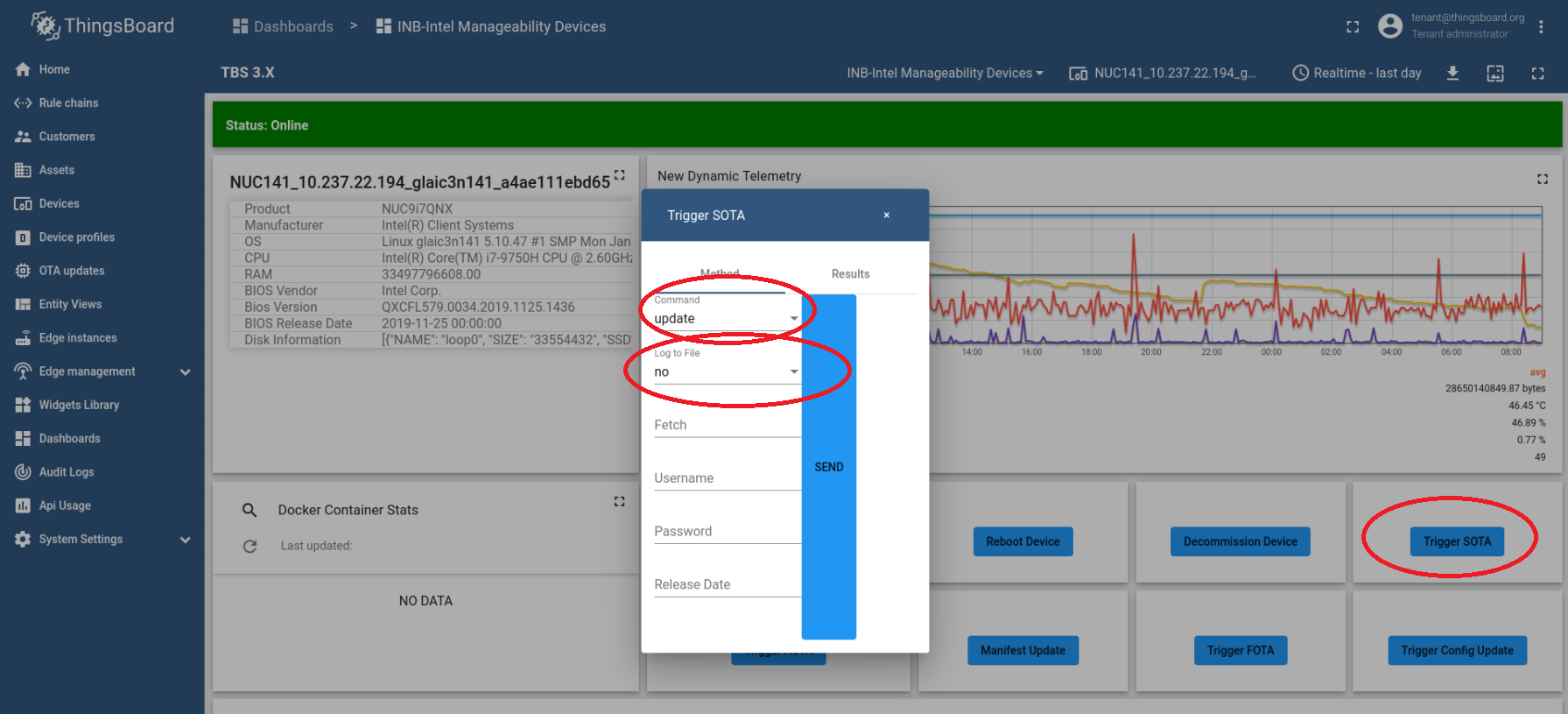Viewport: 1568px width, 714px height.
Task: Click the Device profiles sidebar icon
Action: 23,237
